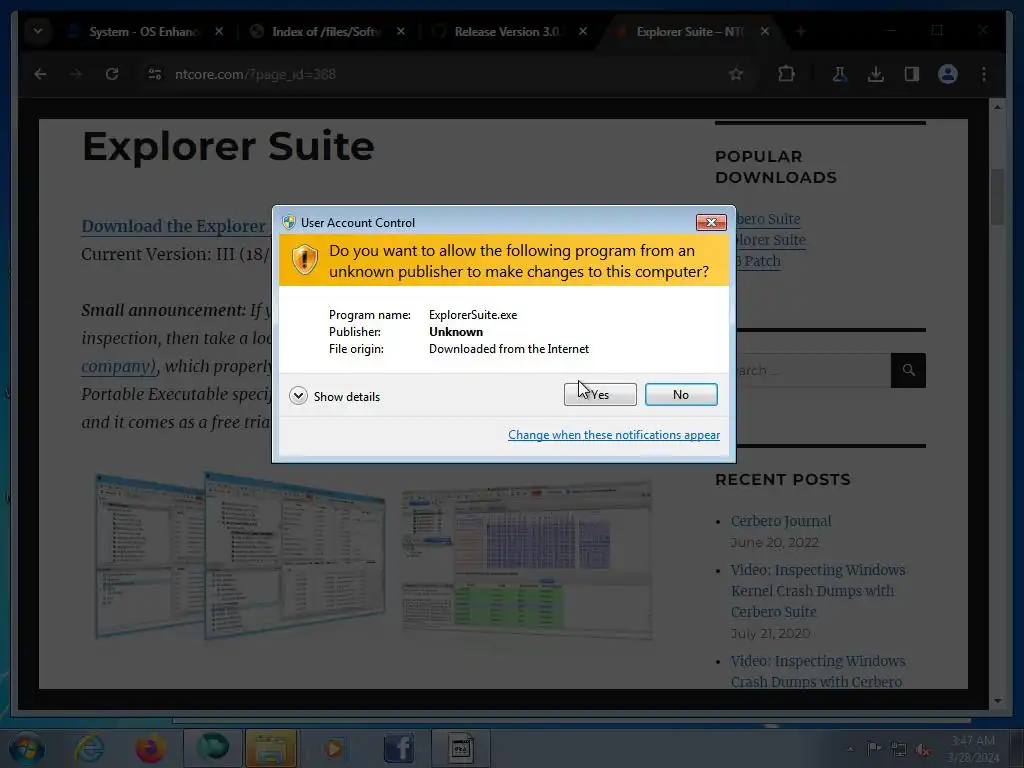
Task: Click Explorer Suite popular download link
Action: tap(771, 240)
